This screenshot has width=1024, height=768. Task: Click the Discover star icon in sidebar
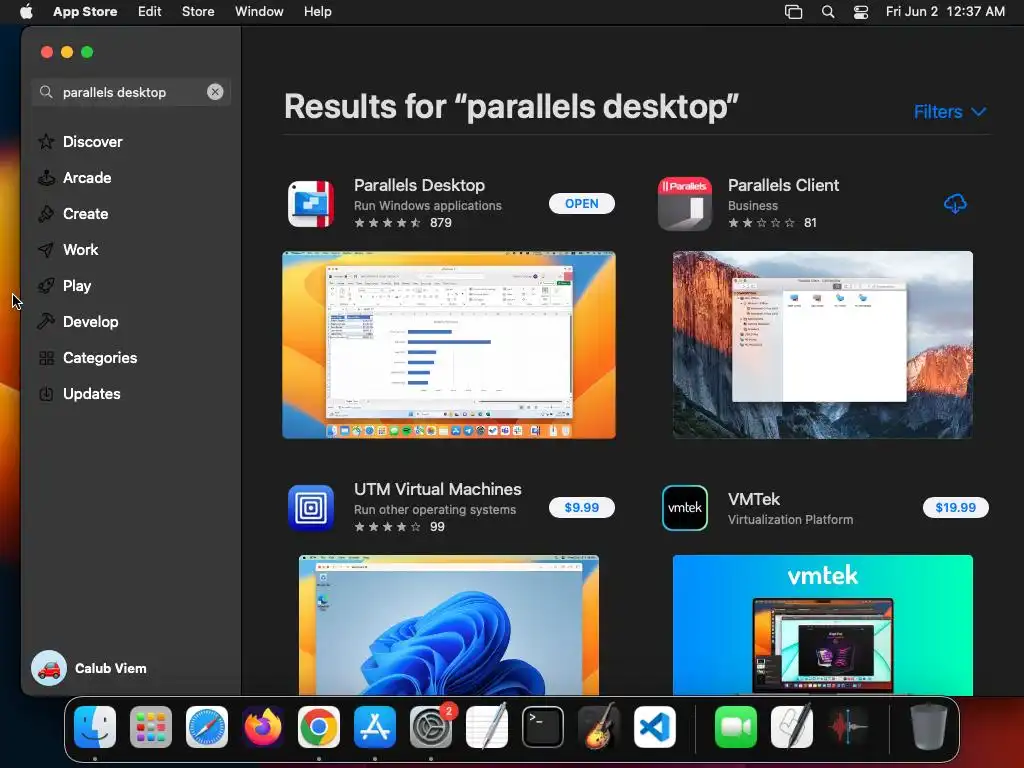46,142
